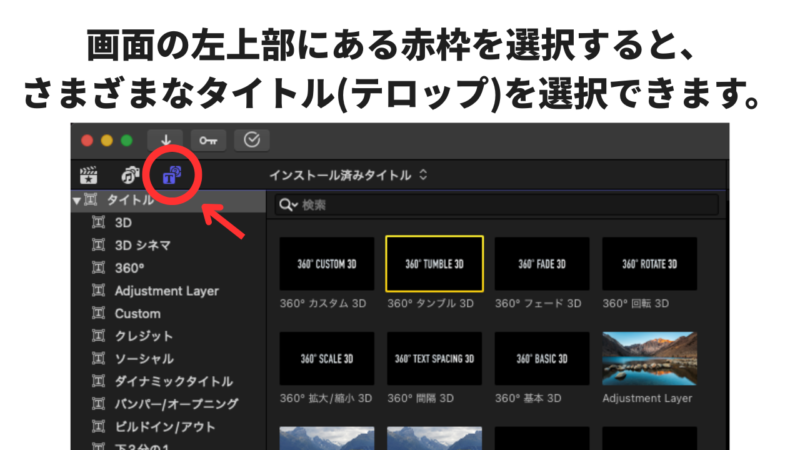This screenshot has height=450, width=800.
Task: Select the タイトル category row
Action: coord(168,201)
